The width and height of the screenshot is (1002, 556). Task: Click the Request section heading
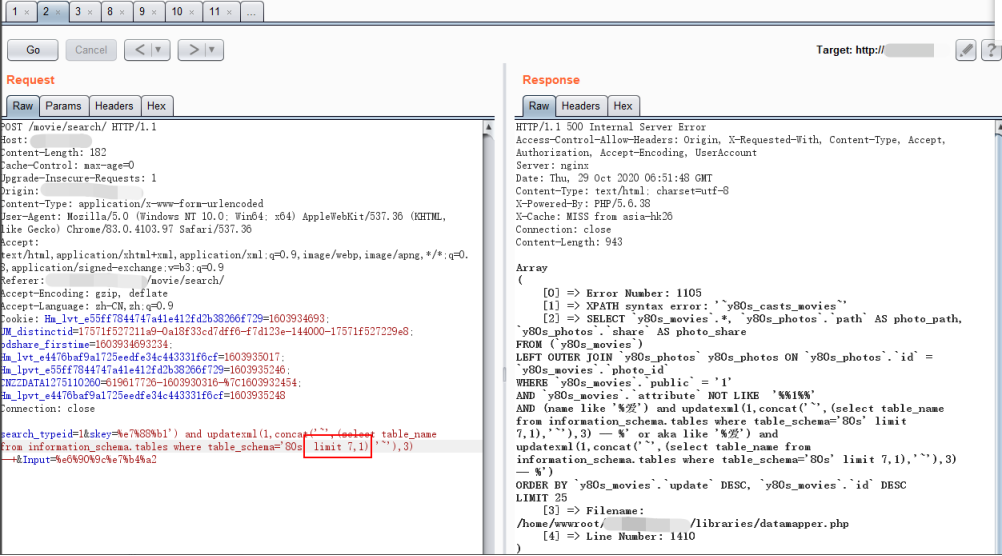pos(30,80)
